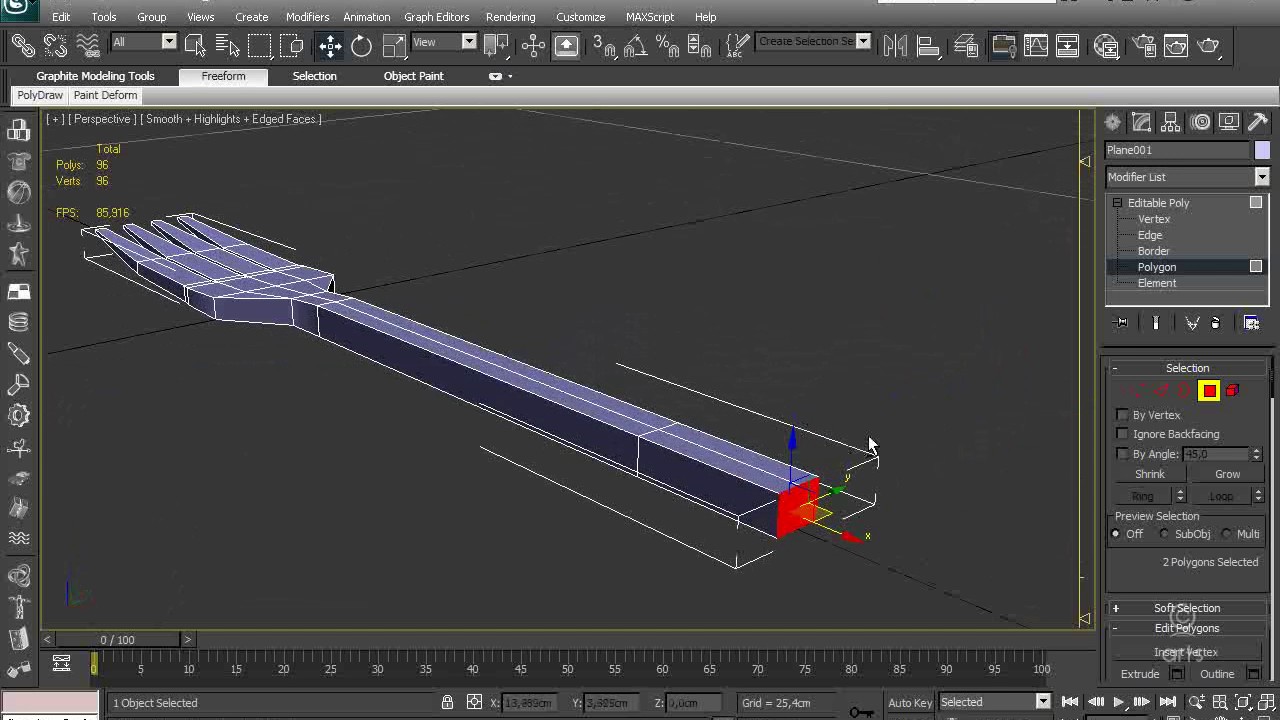Click the Outline button
1280x720 pixels.
click(x=1217, y=674)
